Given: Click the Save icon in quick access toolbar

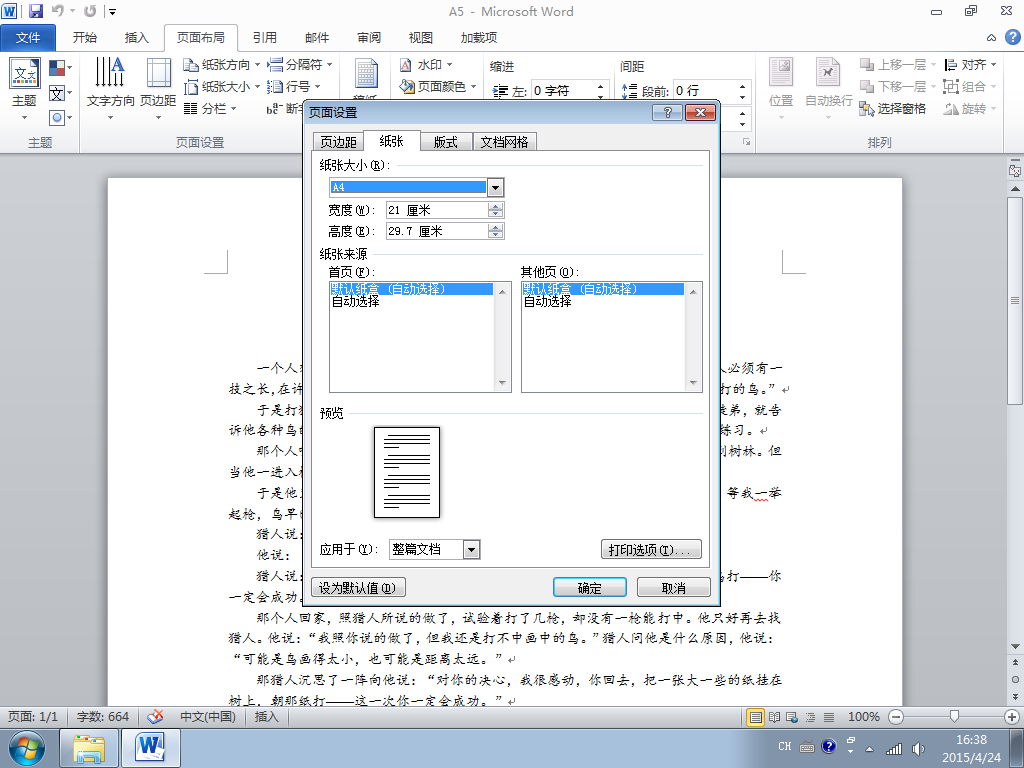Looking at the screenshot, I should click(35, 11).
